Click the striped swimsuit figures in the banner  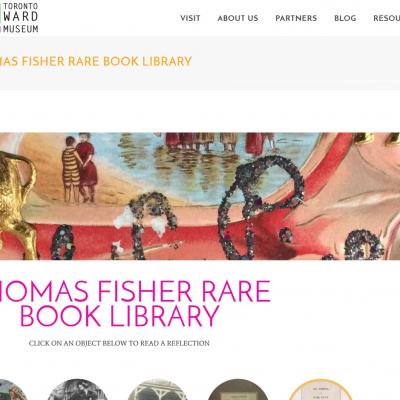pyautogui.click(x=80, y=168)
